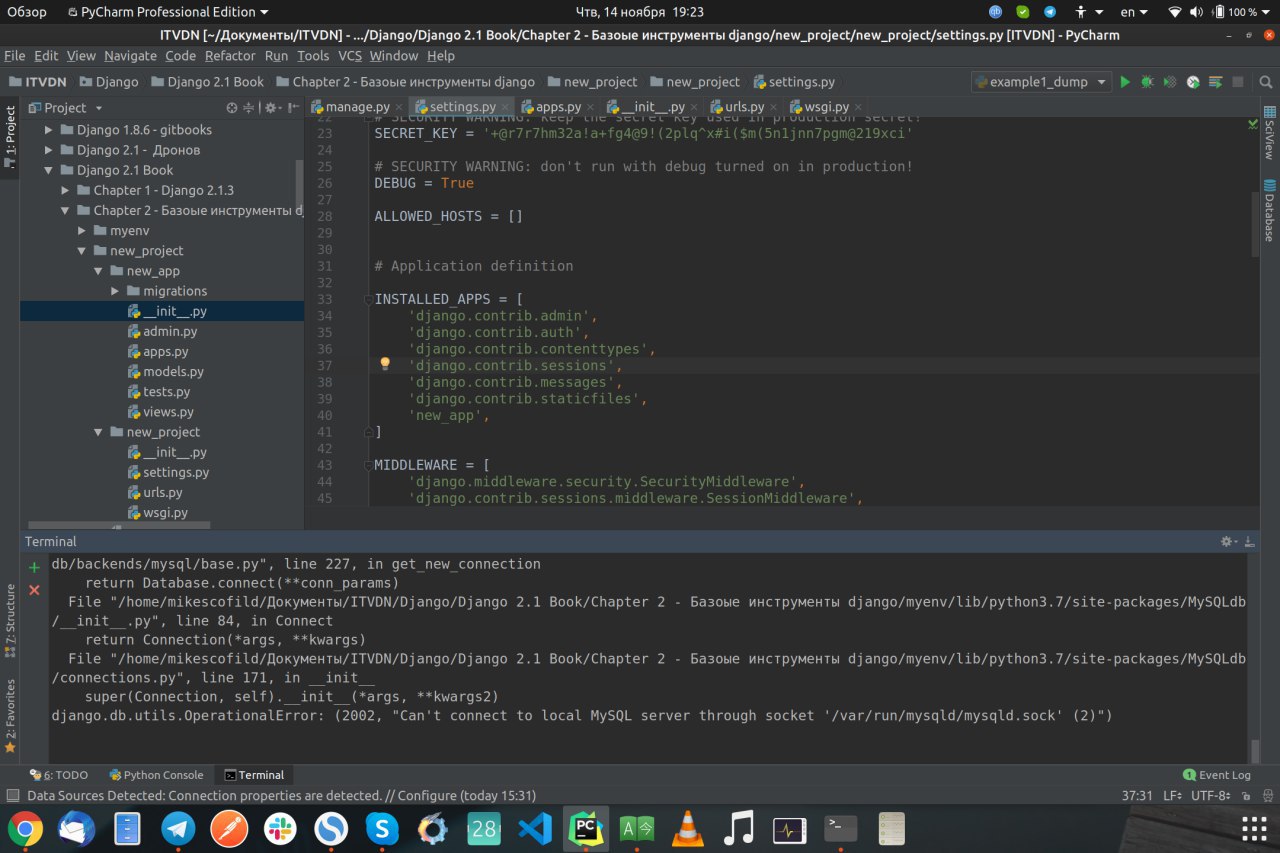
Task: Open the VCS menu
Action: (350, 56)
